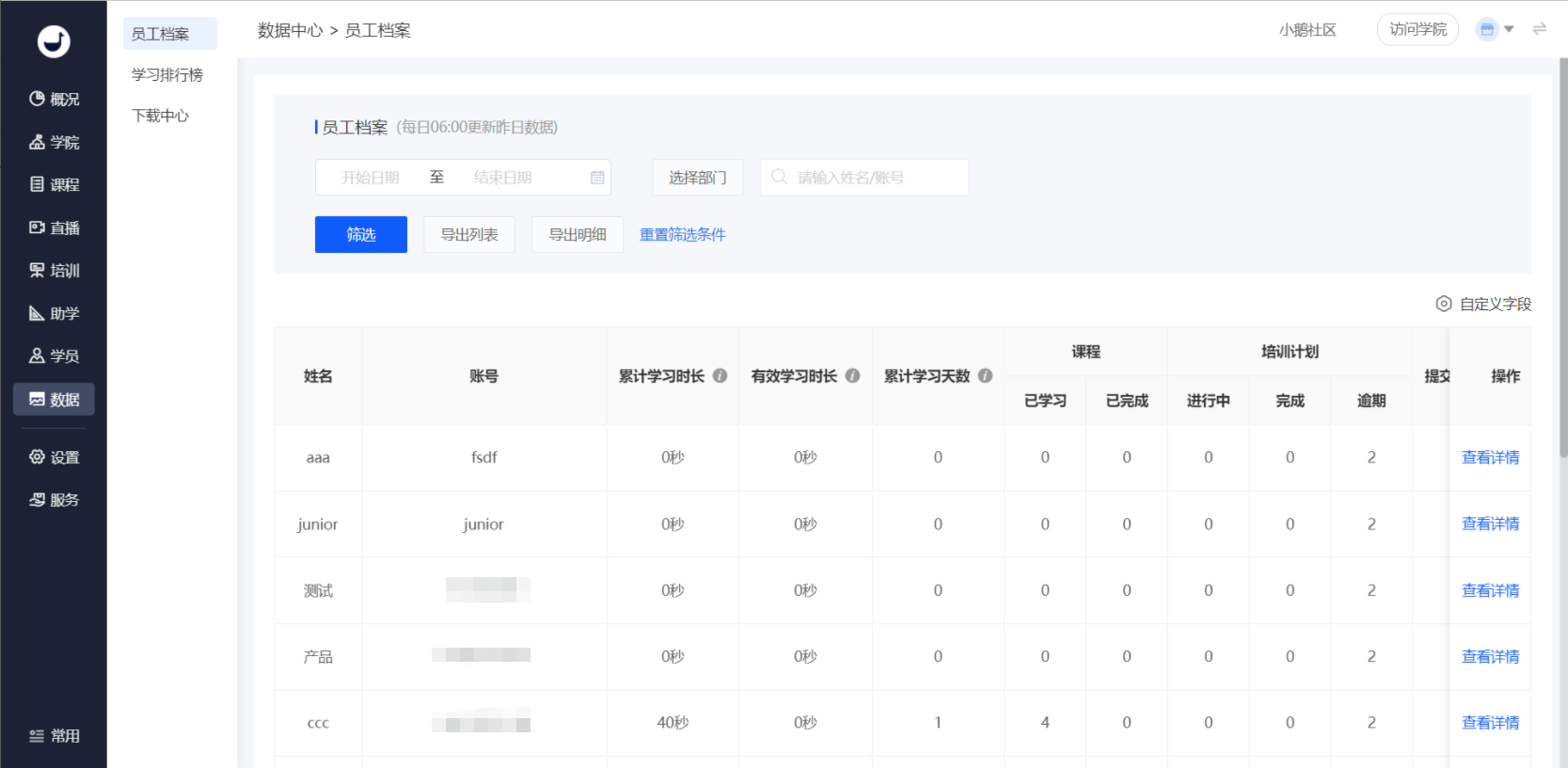Click 查看详情 for the ccc row
The height and width of the screenshot is (768, 1568).
coord(1491,723)
